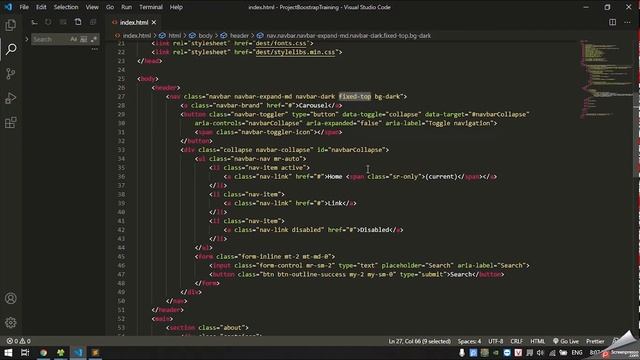Open the Manage gear icon
The image size is (640, 360).
coord(11,322)
